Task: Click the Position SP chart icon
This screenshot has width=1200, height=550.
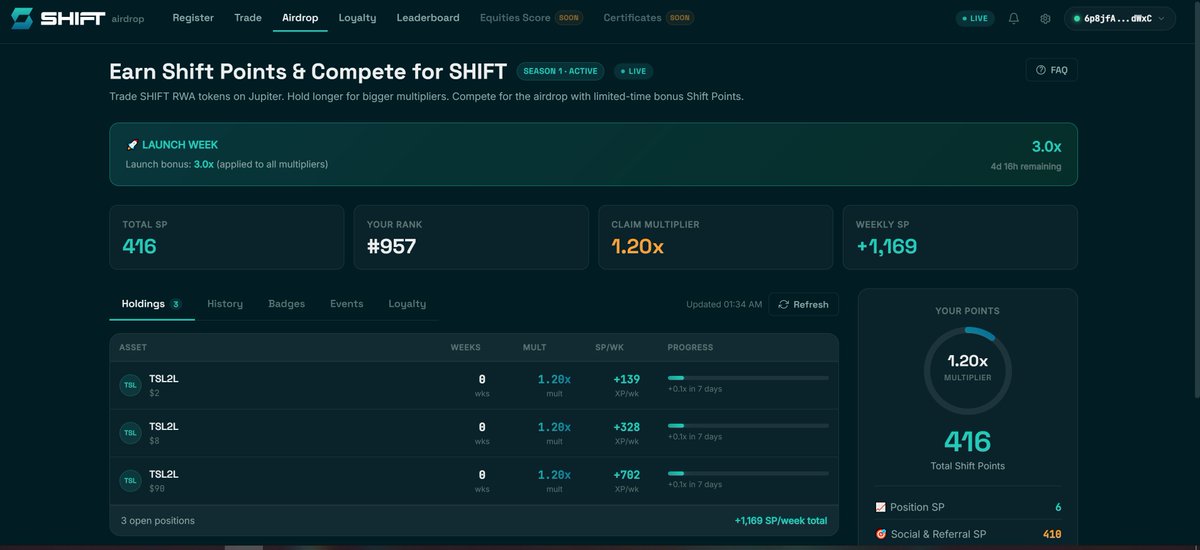Action: point(881,507)
